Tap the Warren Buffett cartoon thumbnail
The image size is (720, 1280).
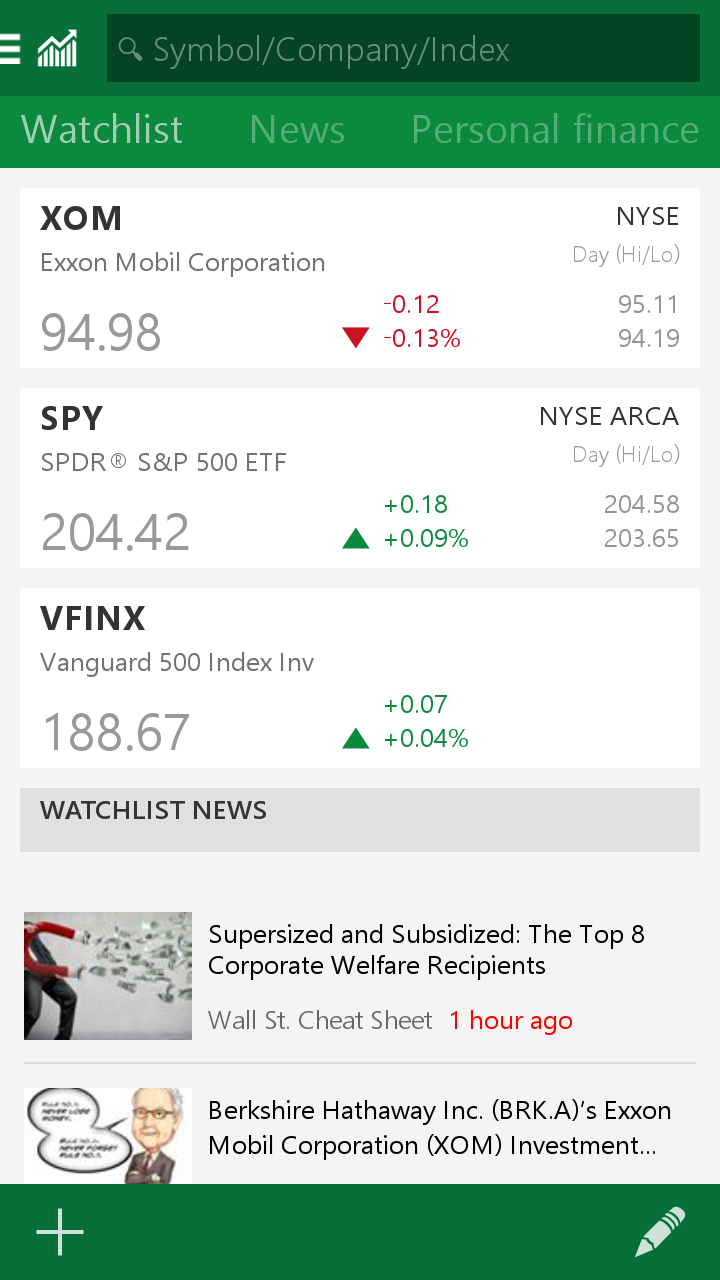(108, 1136)
